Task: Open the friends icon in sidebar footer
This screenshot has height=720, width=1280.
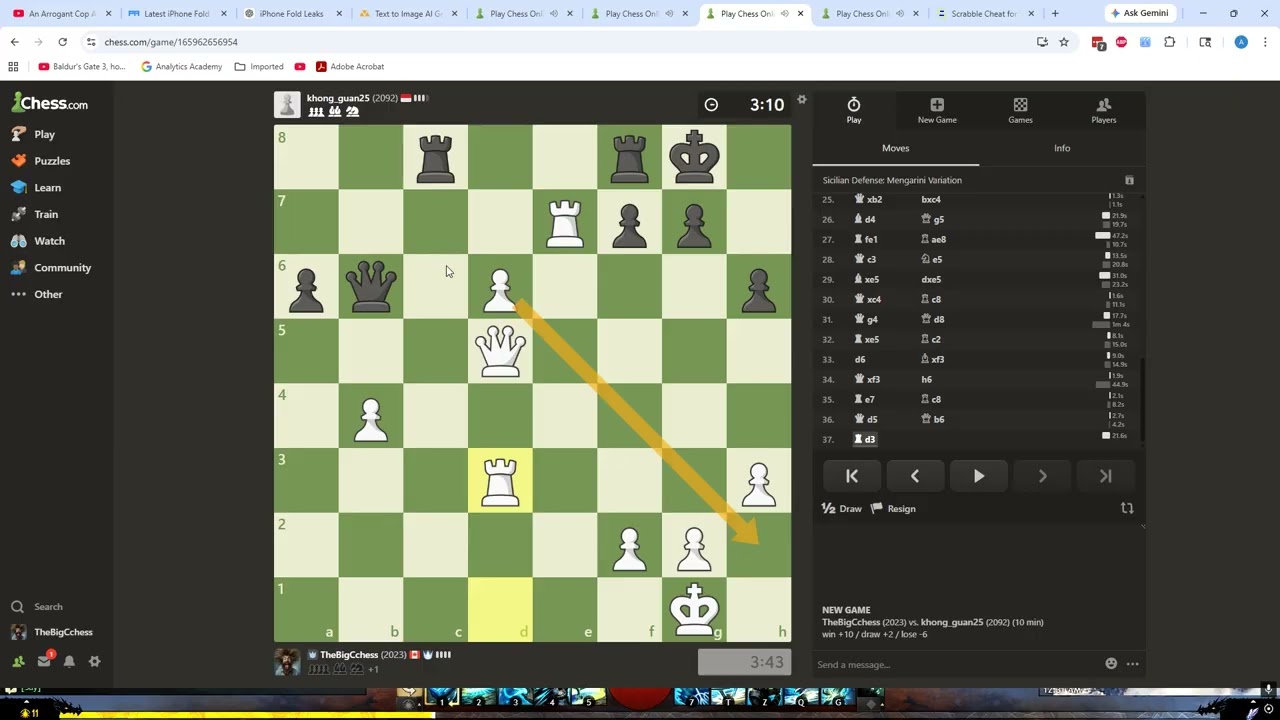Action: 18,661
